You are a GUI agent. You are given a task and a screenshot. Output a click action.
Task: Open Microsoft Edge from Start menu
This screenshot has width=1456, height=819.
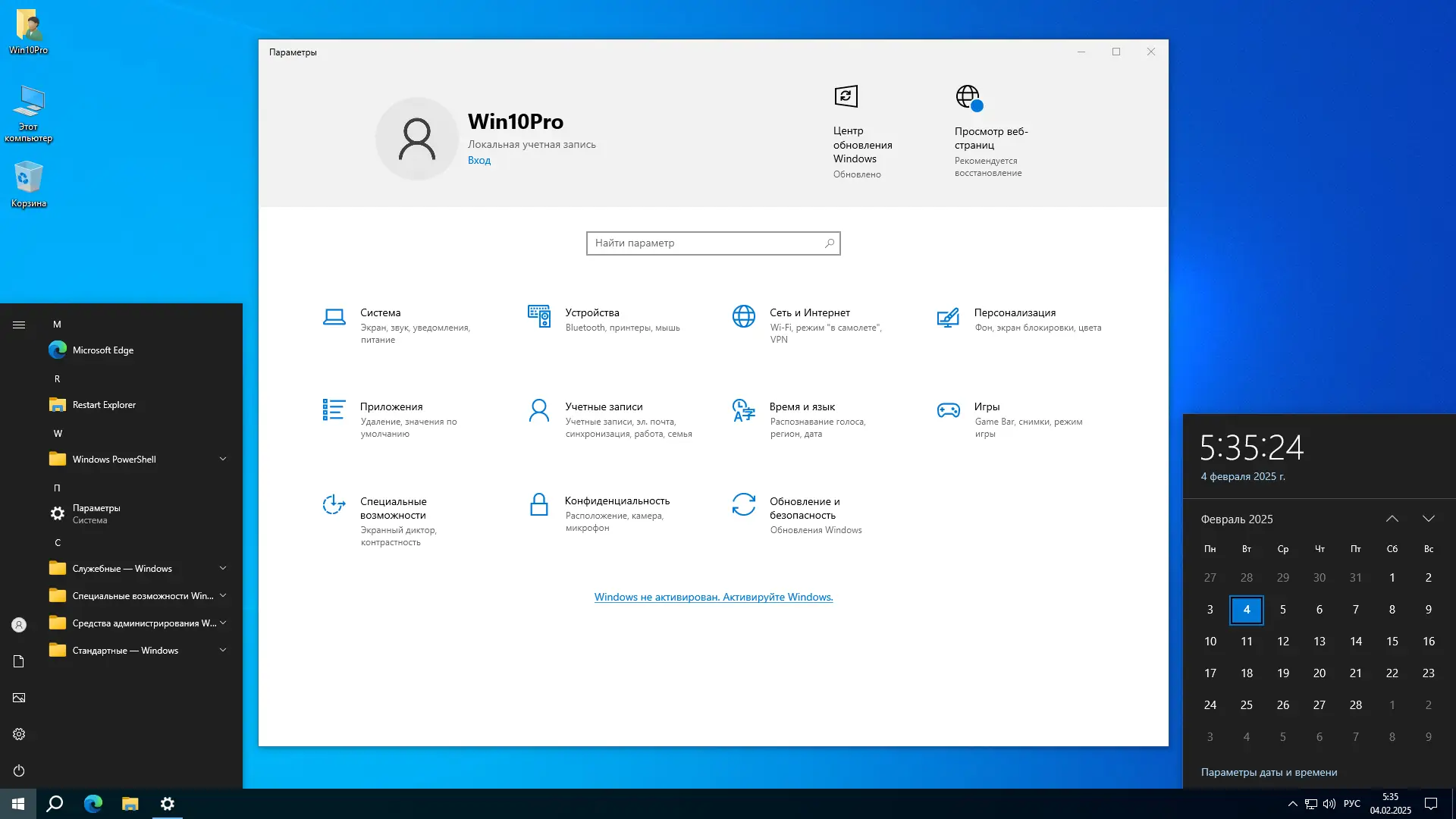coord(103,350)
